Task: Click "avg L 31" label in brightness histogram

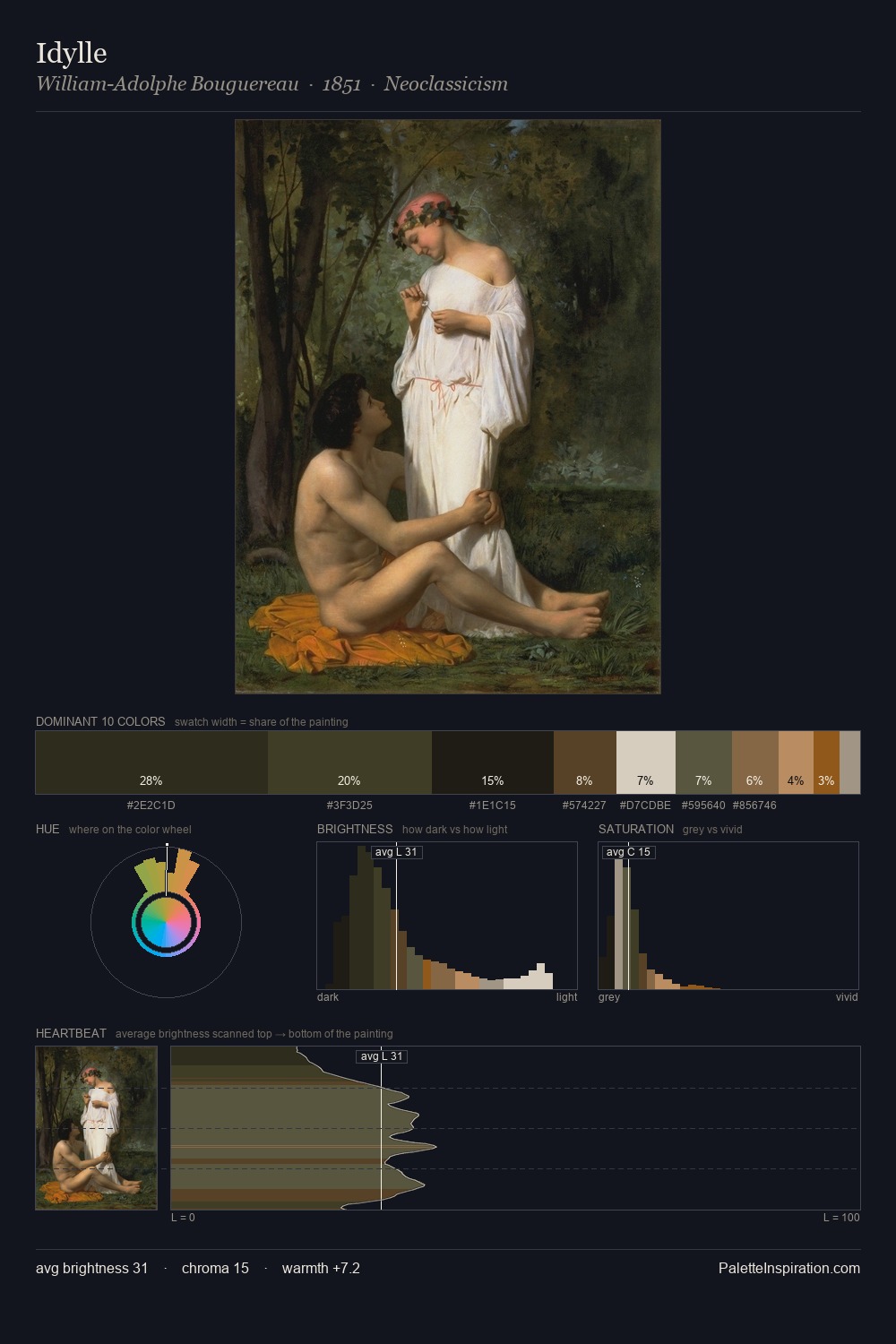Action: click(397, 852)
